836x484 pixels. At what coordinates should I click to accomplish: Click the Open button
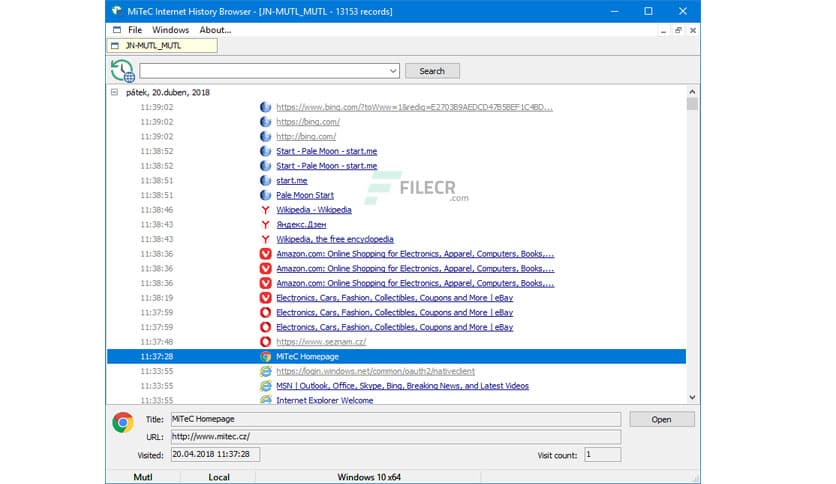[661, 420]
